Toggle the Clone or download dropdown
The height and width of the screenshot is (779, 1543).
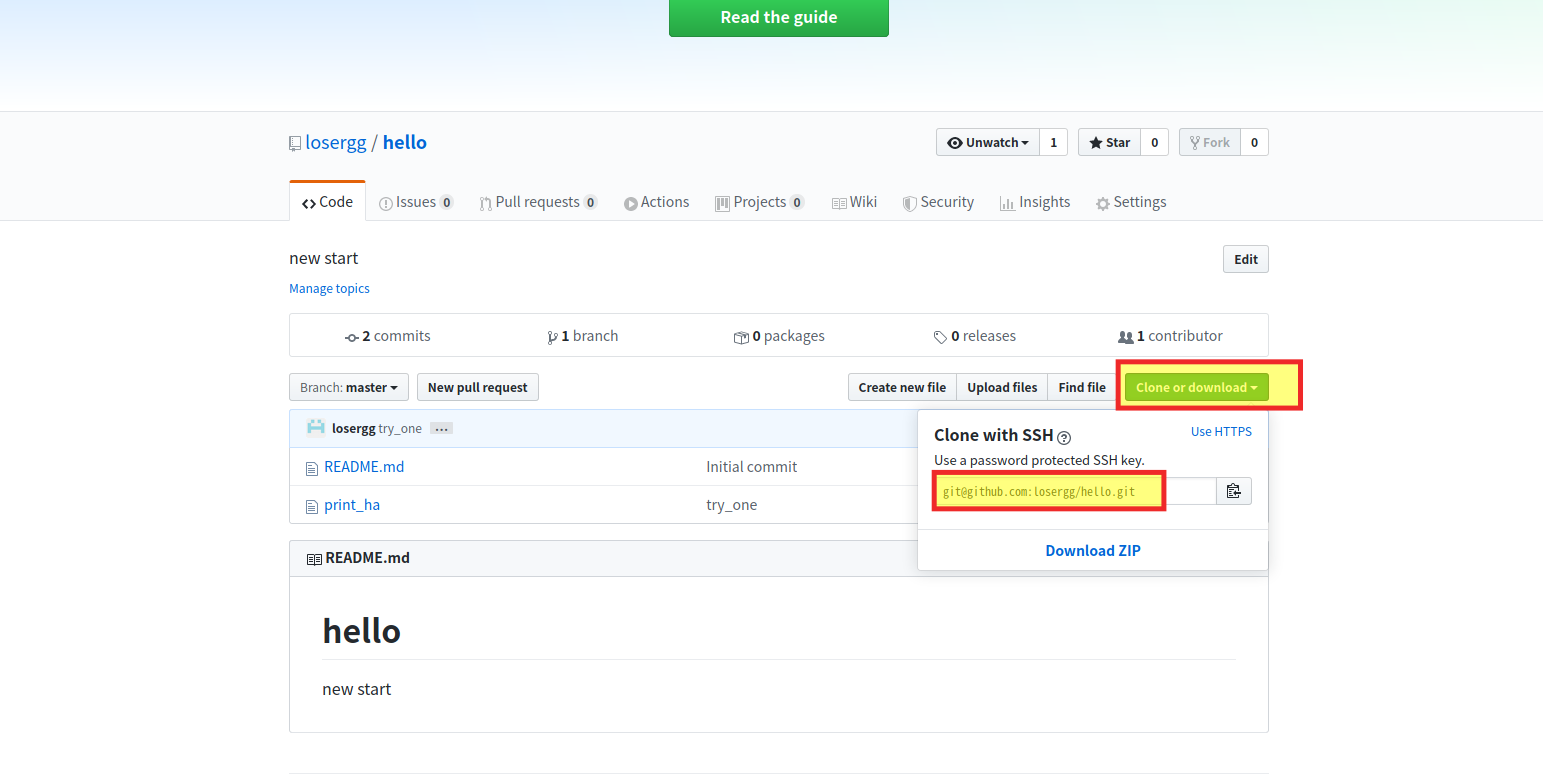1197,387
